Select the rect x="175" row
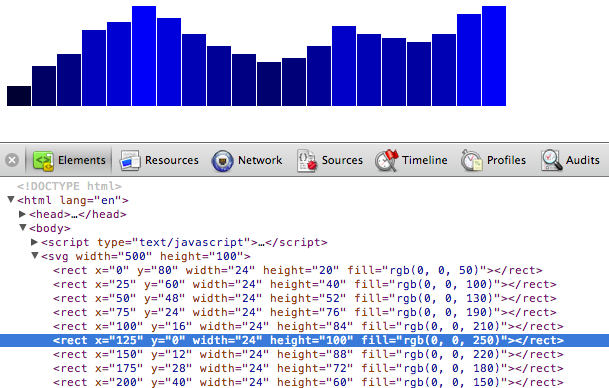Image resolution: width=609 pixels, height=388 pixels. point(308,368)
